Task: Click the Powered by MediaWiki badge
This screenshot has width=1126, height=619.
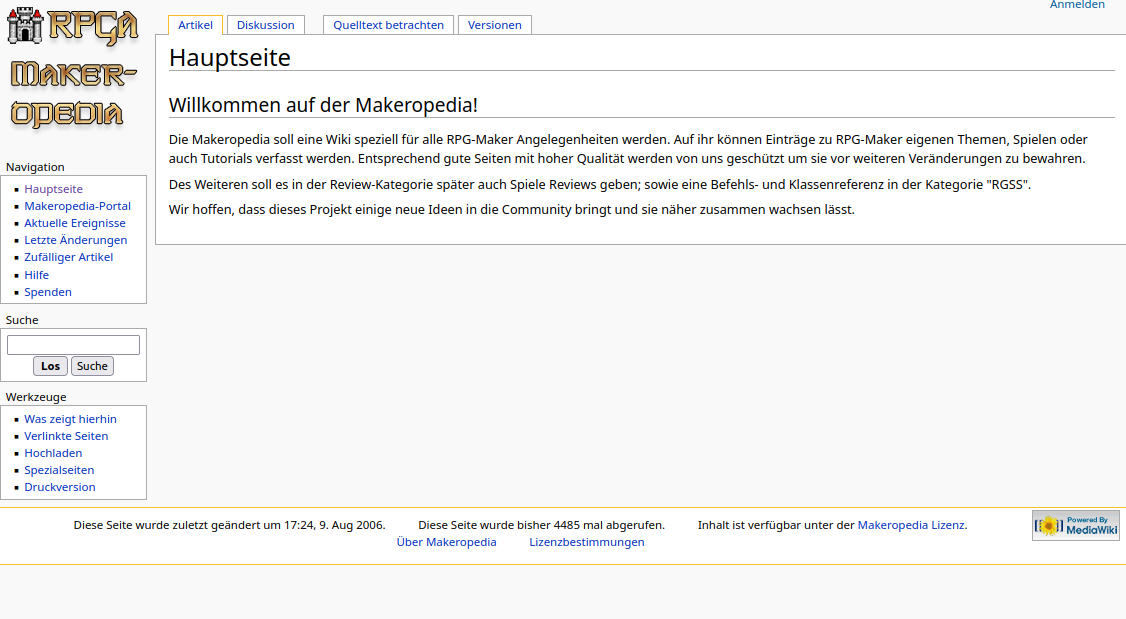Action: tap(1075, 526)
